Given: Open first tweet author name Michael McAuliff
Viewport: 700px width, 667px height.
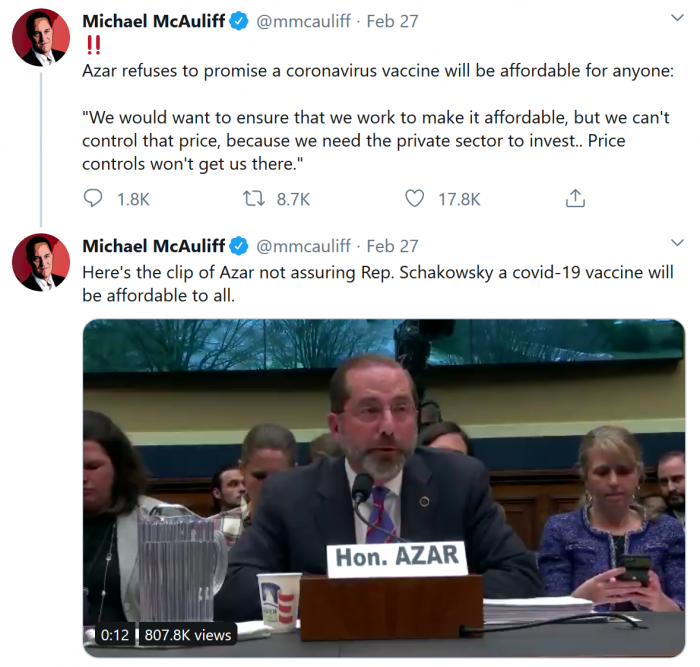Looking at the screenshot, I should coord(154,21).
